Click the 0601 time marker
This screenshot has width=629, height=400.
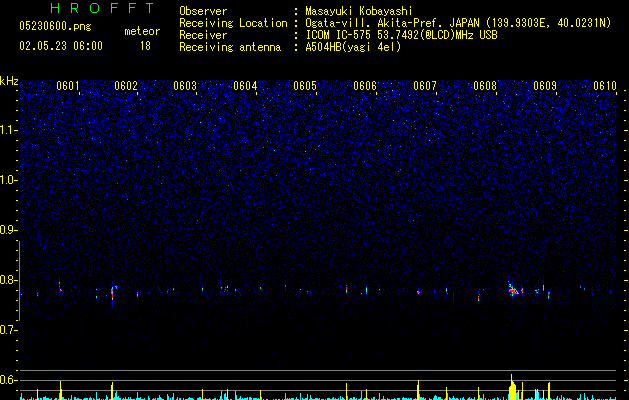pos(68,86)
